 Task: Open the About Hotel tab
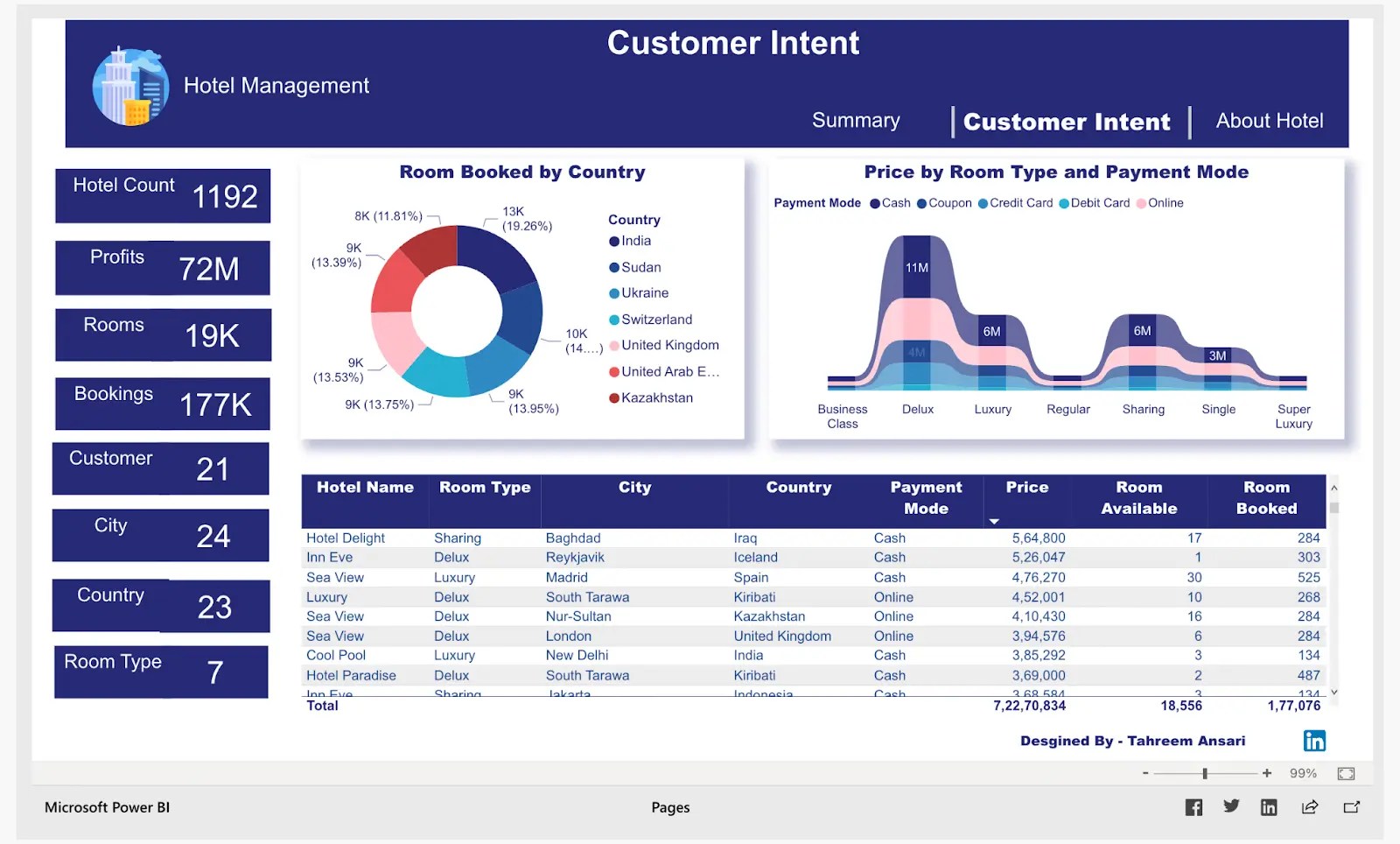pyautogui.click(x=1269, y=120)
